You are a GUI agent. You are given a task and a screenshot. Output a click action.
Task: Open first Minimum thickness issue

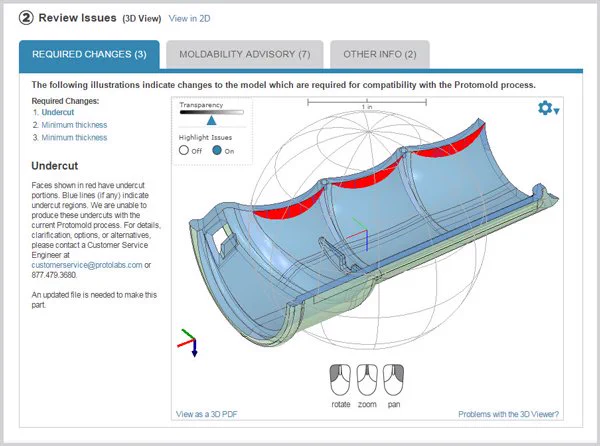[74, 125]
